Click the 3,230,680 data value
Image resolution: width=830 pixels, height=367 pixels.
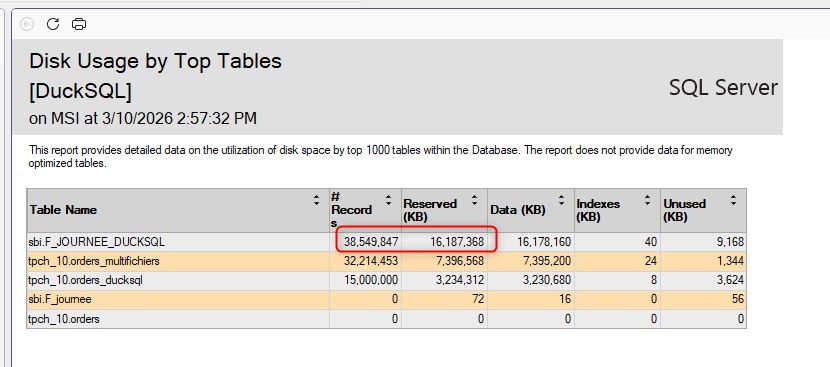[x=547, y=280]
